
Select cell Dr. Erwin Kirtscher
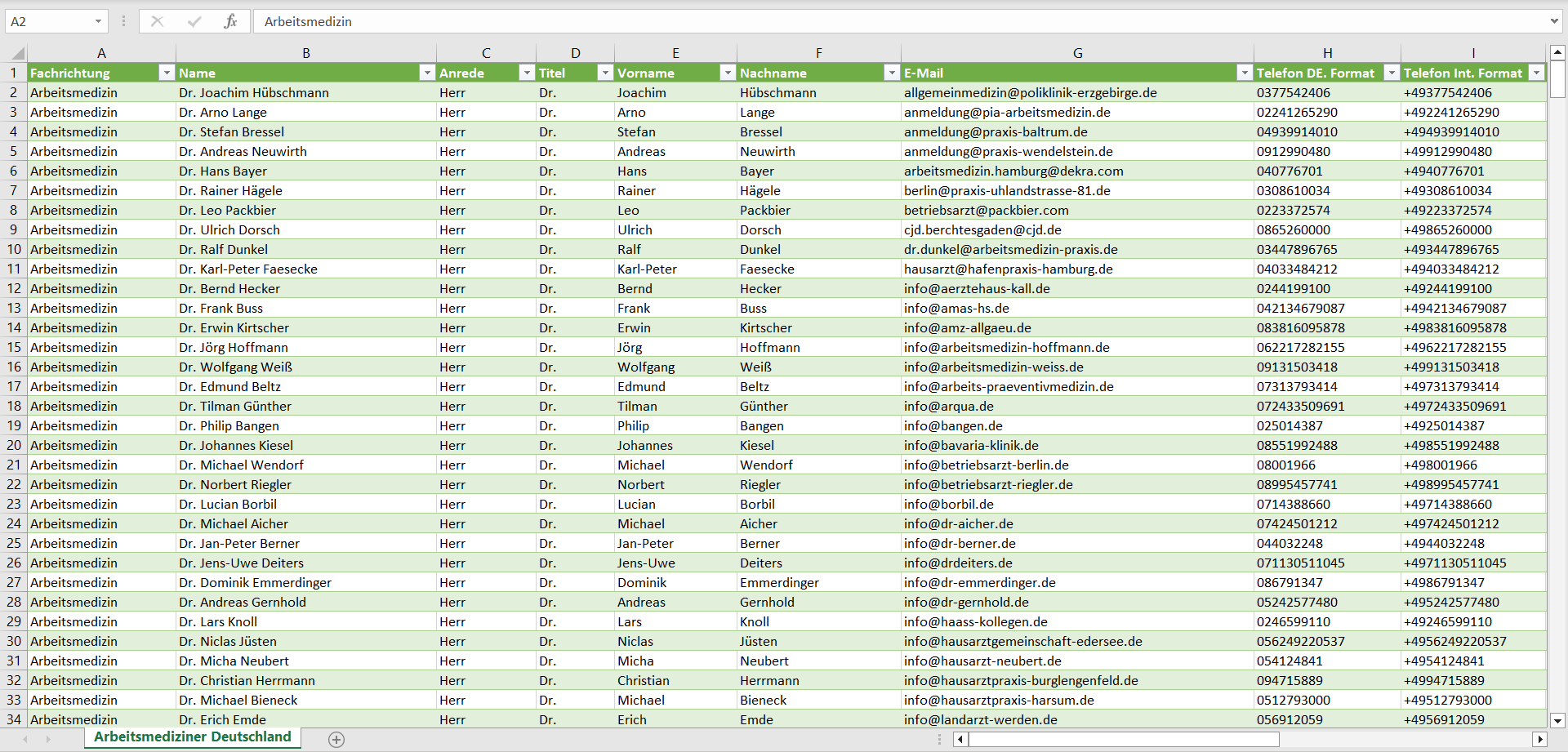[x=306, y=327]
